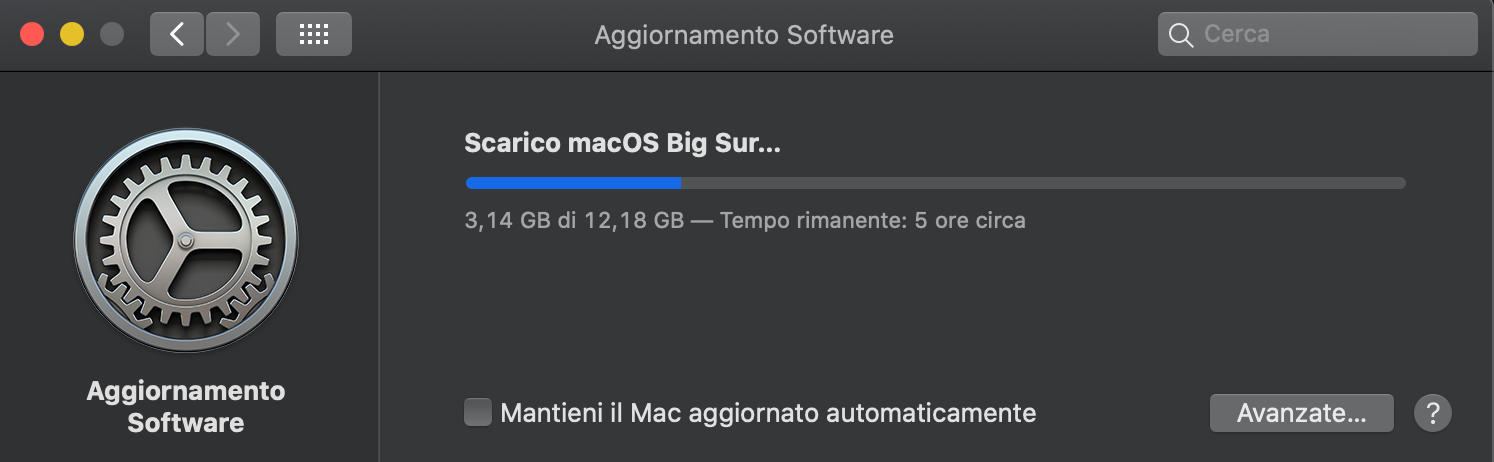Show all preferences via grid icon

[x=314, y=34]
